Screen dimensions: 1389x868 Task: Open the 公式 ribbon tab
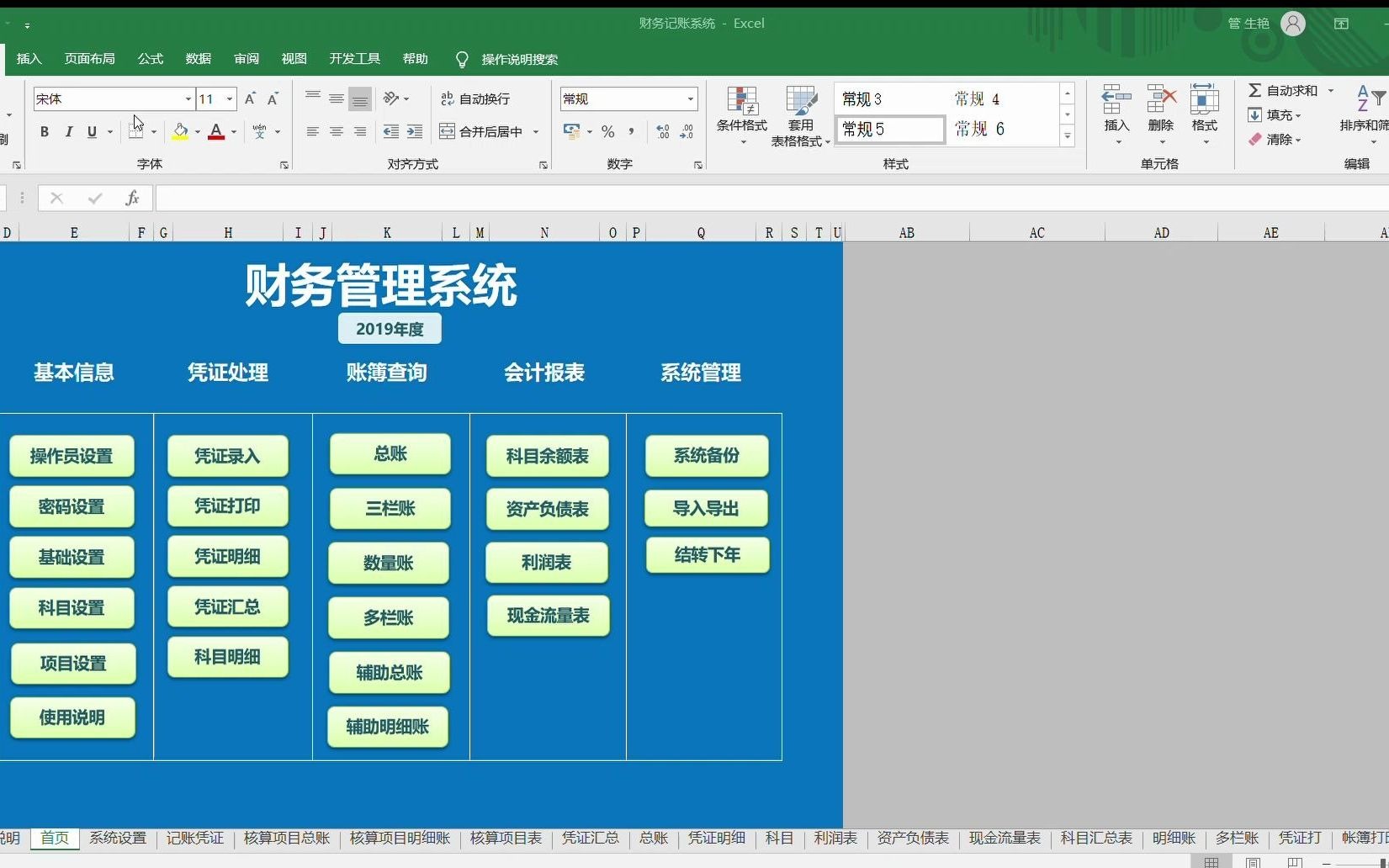pos(151,59)
